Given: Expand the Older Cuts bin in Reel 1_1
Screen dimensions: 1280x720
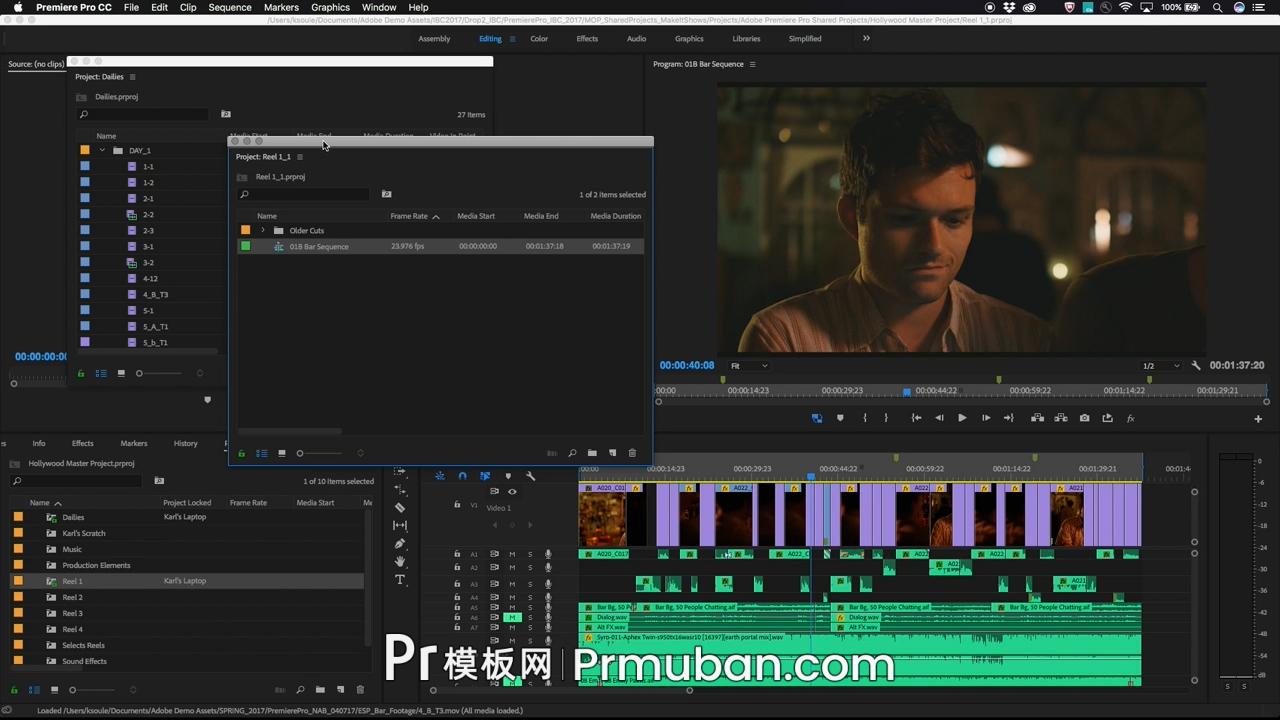Looking at the screenshot, I should coord(262,230).
